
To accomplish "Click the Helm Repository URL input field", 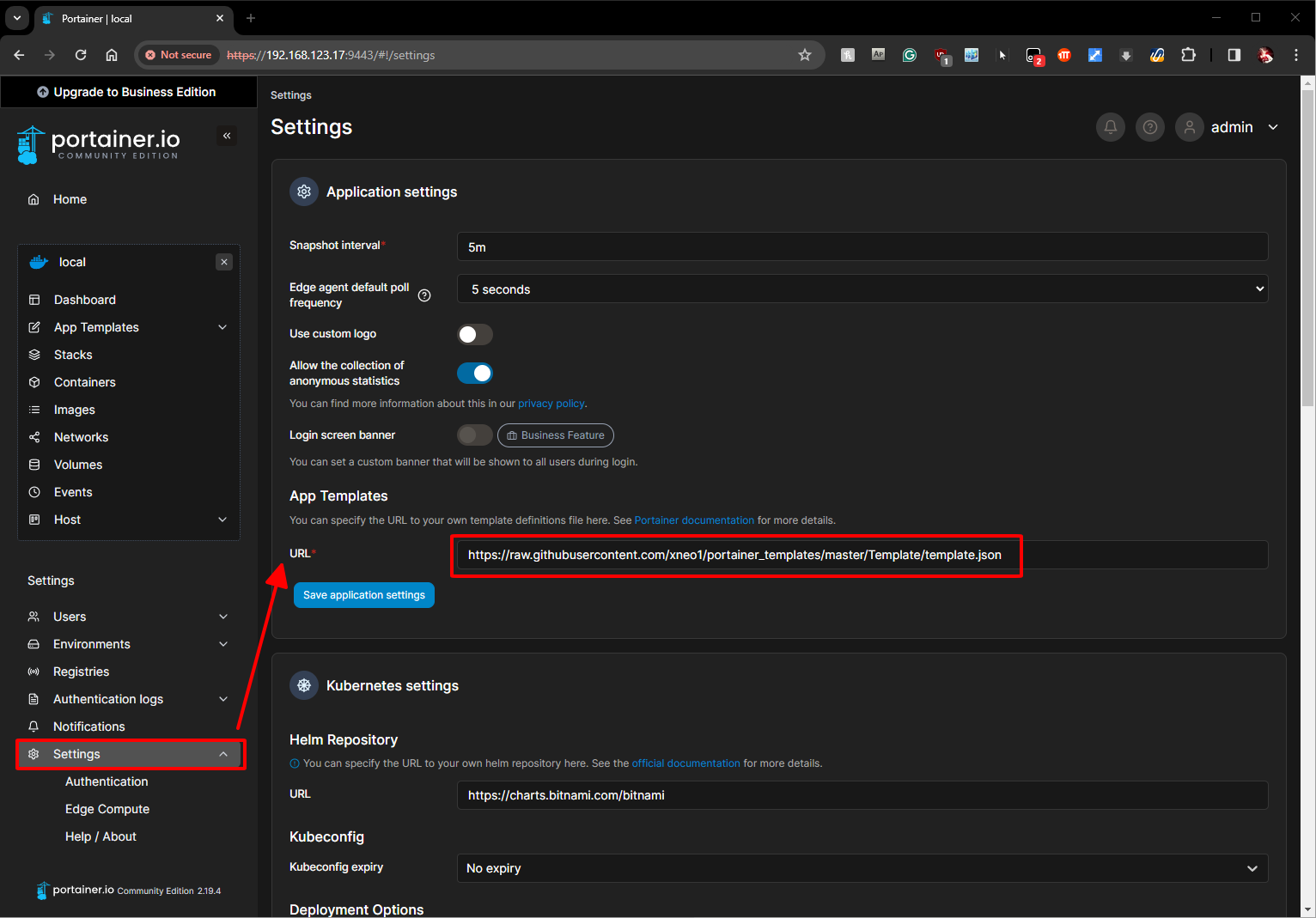I will click(x=862, y=795).
